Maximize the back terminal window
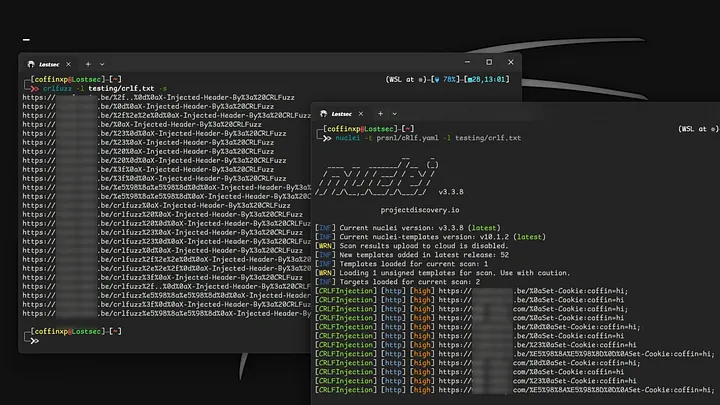720x405 pixels. (x=489, y=62)
